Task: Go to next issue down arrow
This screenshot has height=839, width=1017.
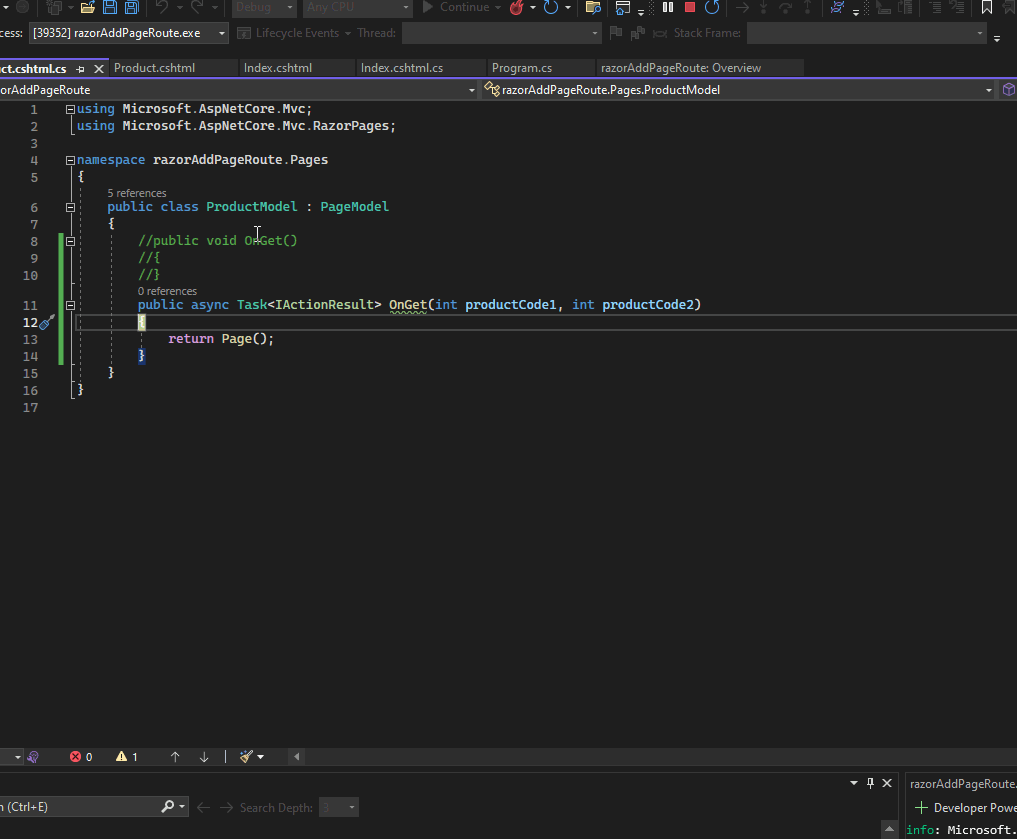Action: point(204,757)
